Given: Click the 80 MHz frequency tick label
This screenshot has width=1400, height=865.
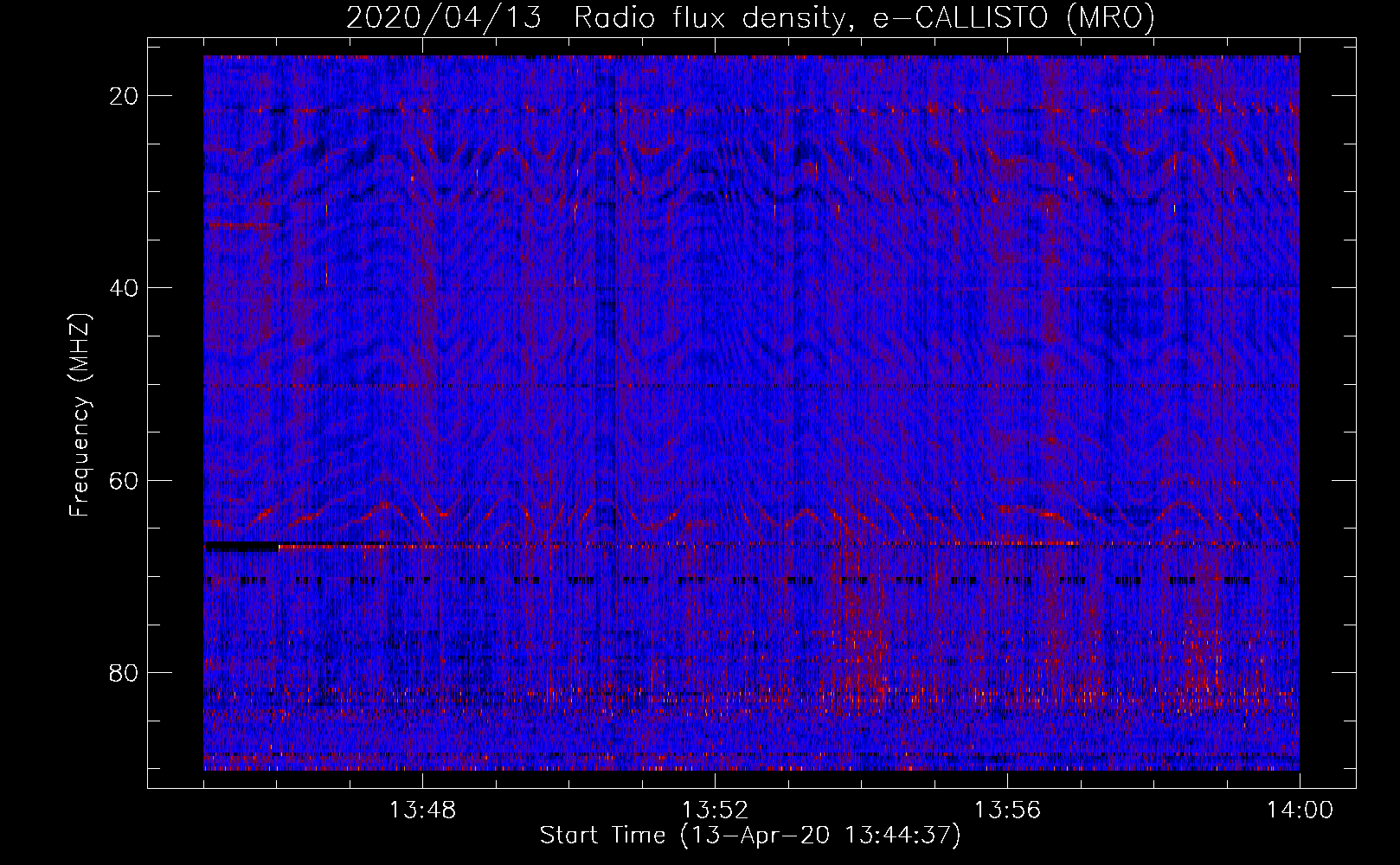Looking at the screenshot, I should tap(125, 673).
